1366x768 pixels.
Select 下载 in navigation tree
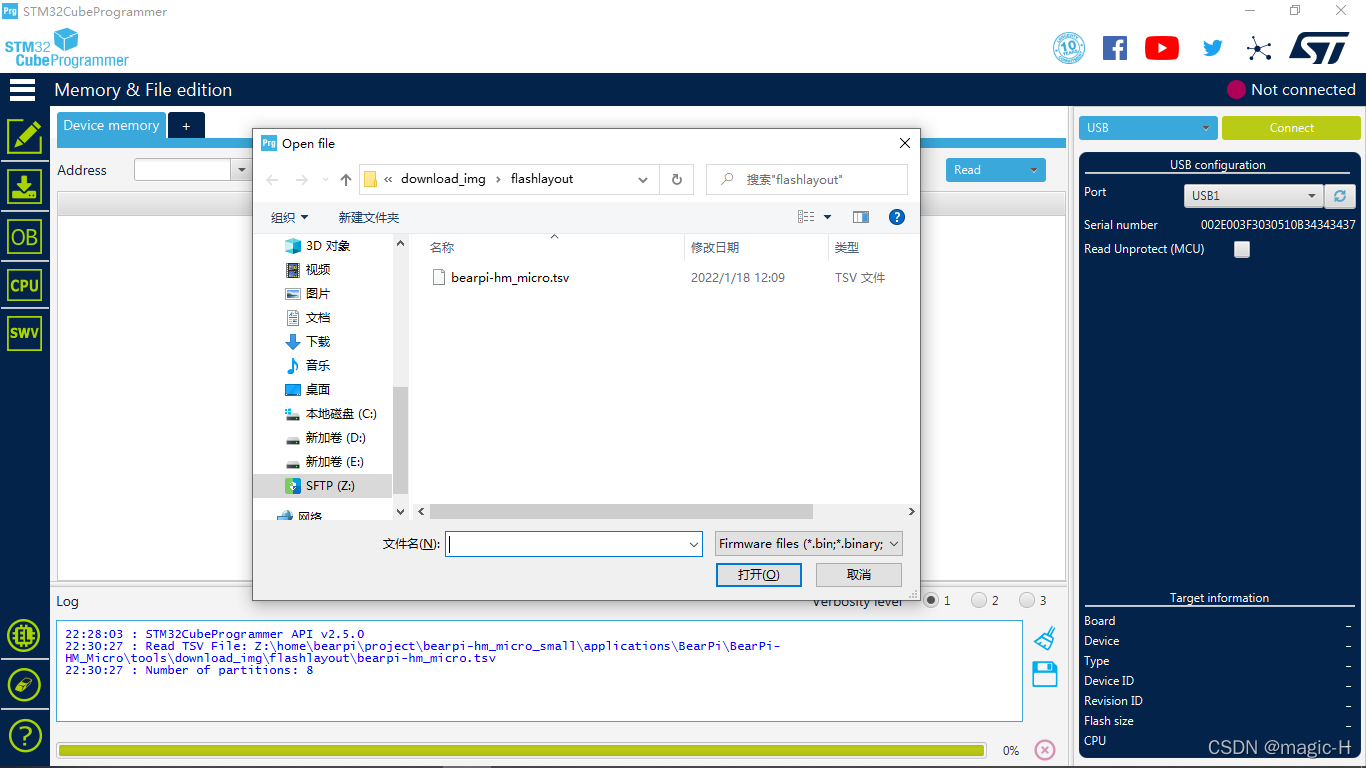pos(308,342)
